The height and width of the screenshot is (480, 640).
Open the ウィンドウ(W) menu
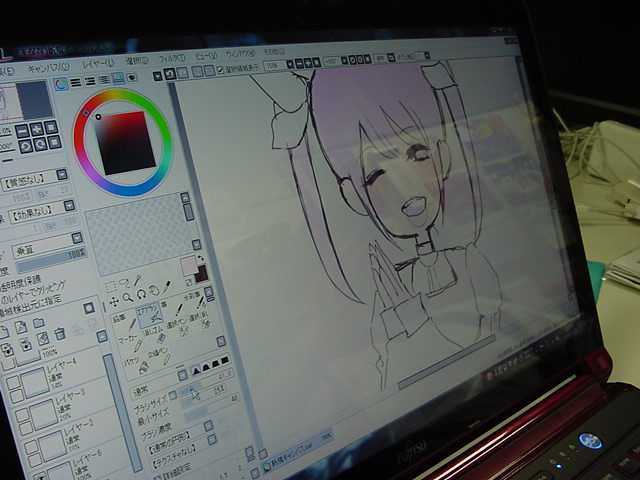click(x=240, y=53)
